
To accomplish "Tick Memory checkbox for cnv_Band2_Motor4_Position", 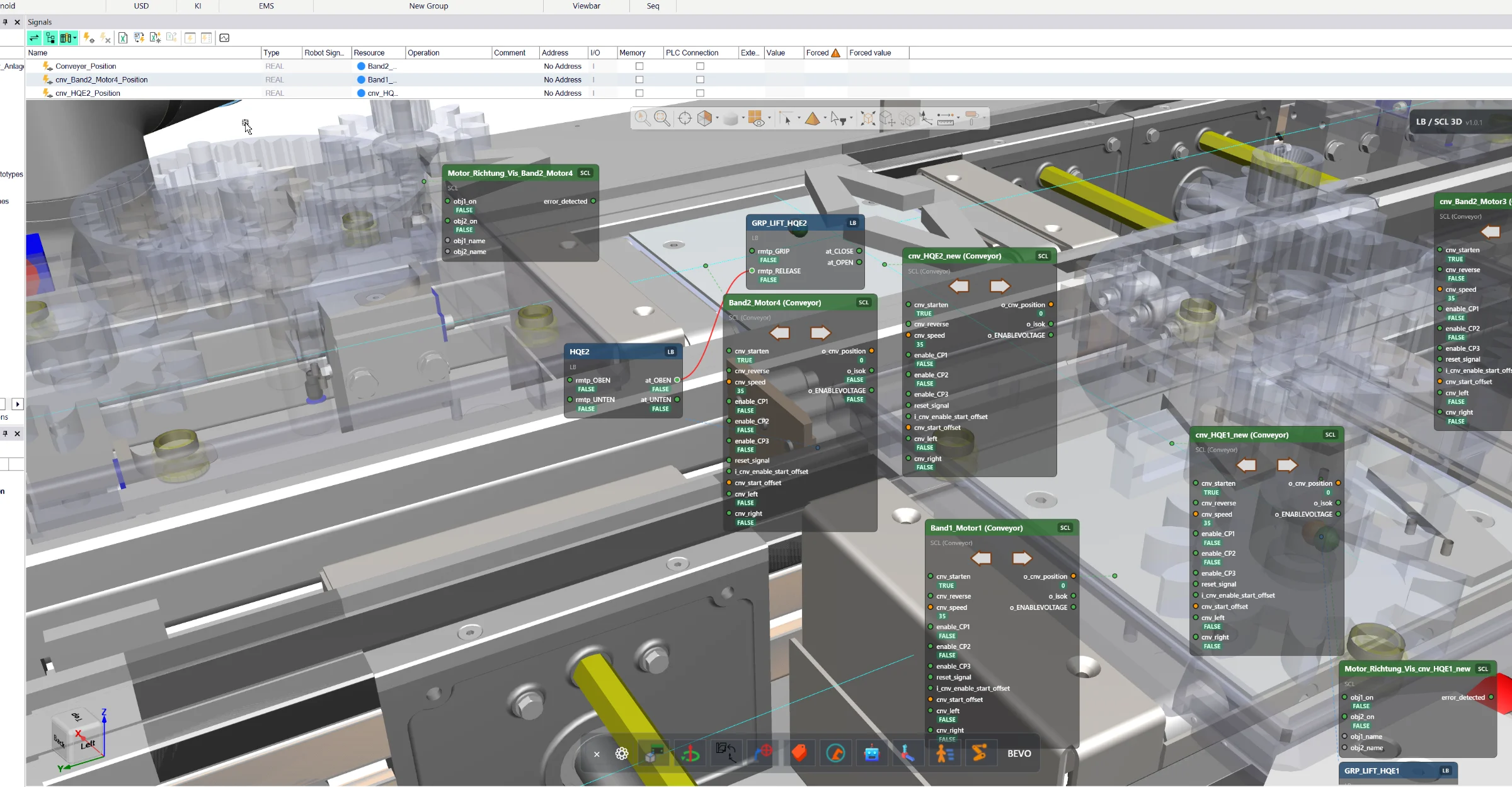I will (639, 79).
